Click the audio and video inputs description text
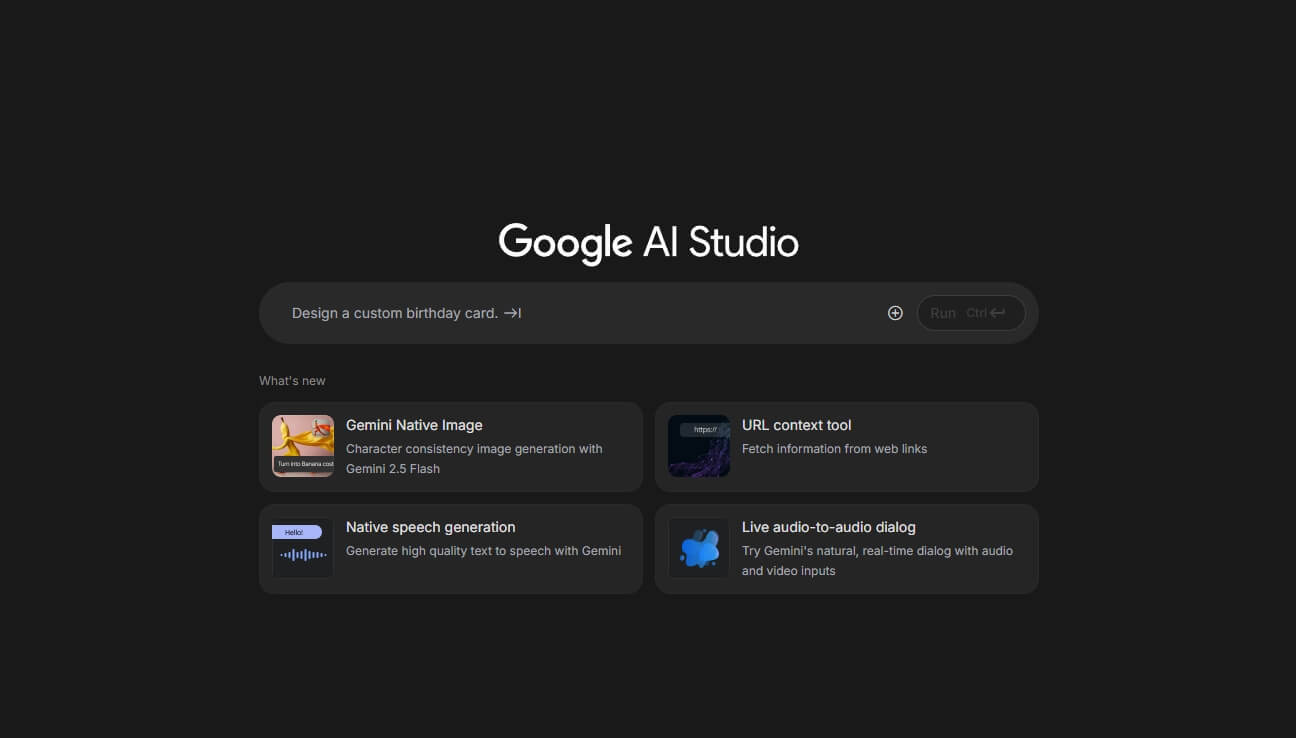The image size is (1296, 738). 877,560
